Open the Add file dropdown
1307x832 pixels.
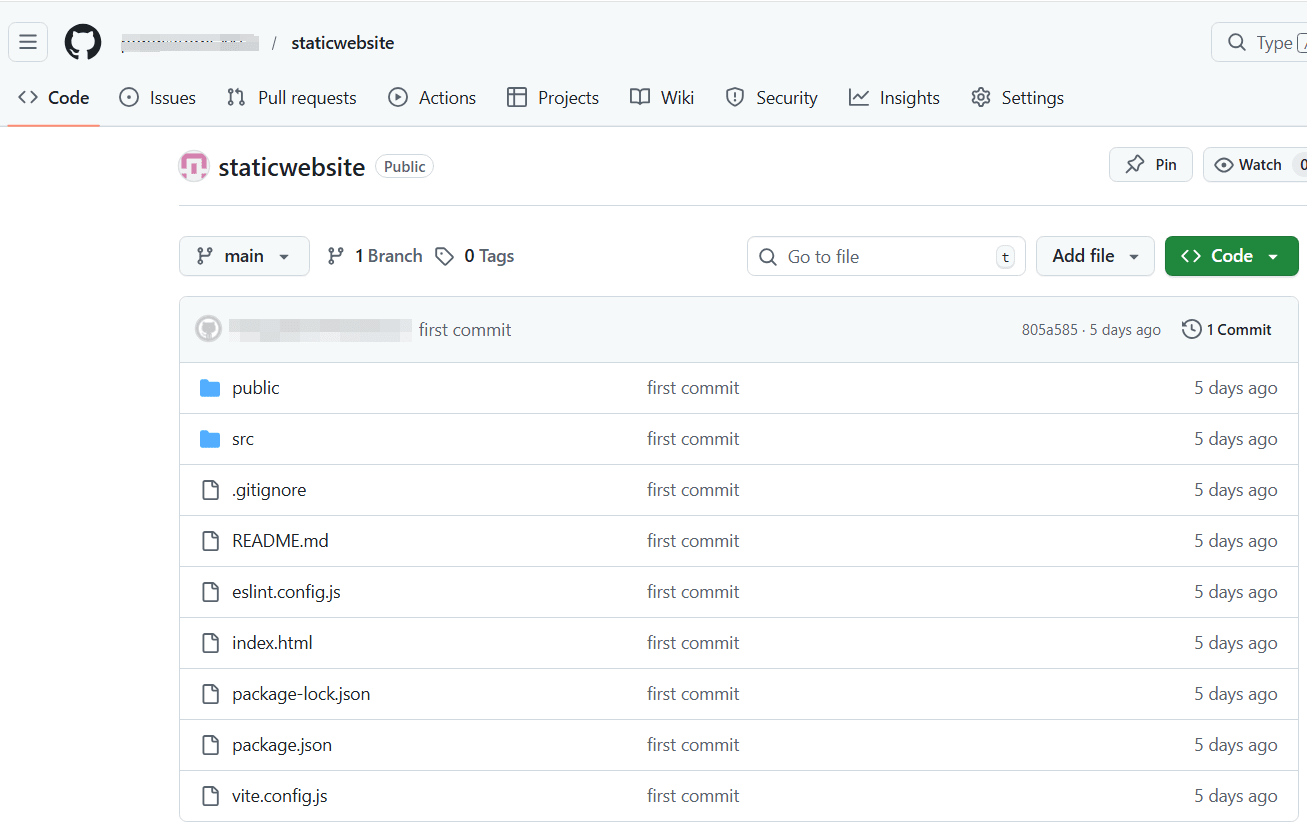[1095, 256]
